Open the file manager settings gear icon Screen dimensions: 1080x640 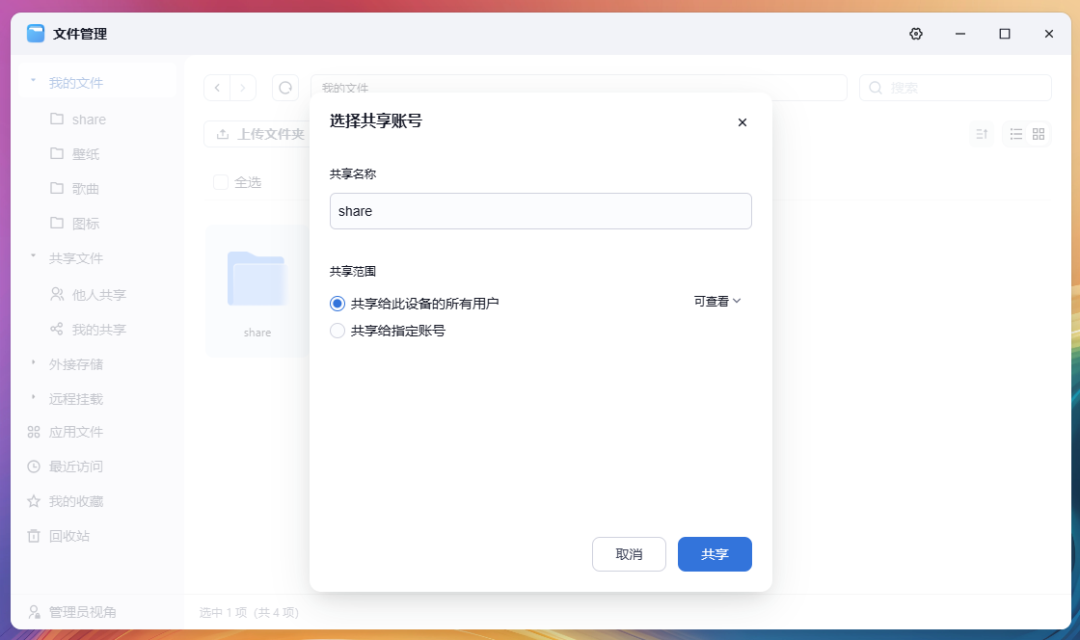pos(915,34)
